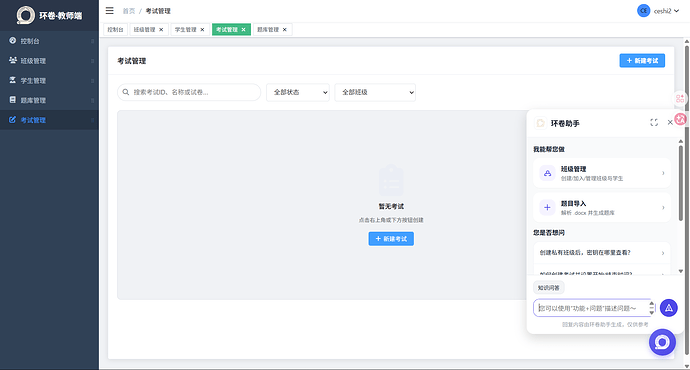The width and height of the screenshot is (690, 370).
Task: Open the 全部班级 class dropdown
Action: pos(375,92)
